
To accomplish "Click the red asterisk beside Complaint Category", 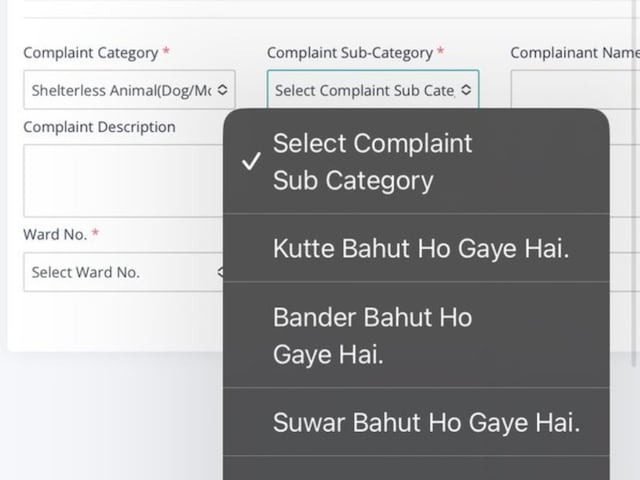I will pyautogui.click(x=166, y=51).
